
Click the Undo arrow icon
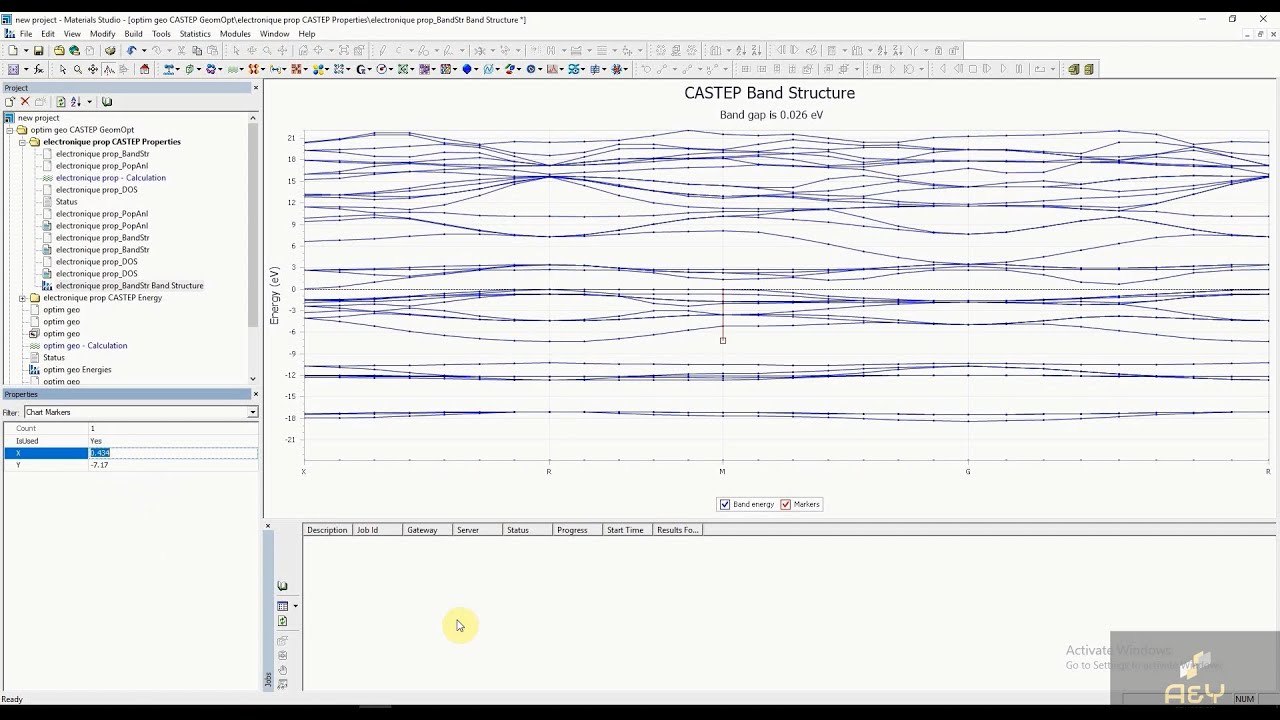pyautogui.click(x=131, y=50)
